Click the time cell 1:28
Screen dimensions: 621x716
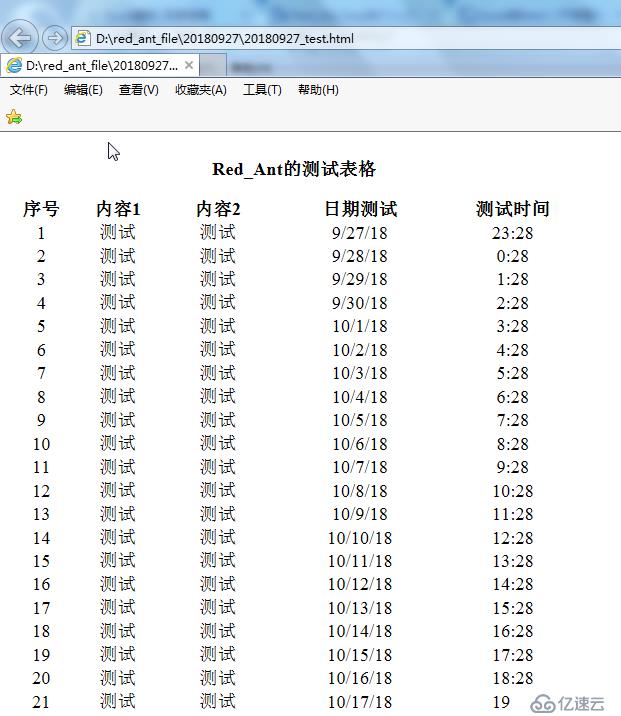point(512,279)
